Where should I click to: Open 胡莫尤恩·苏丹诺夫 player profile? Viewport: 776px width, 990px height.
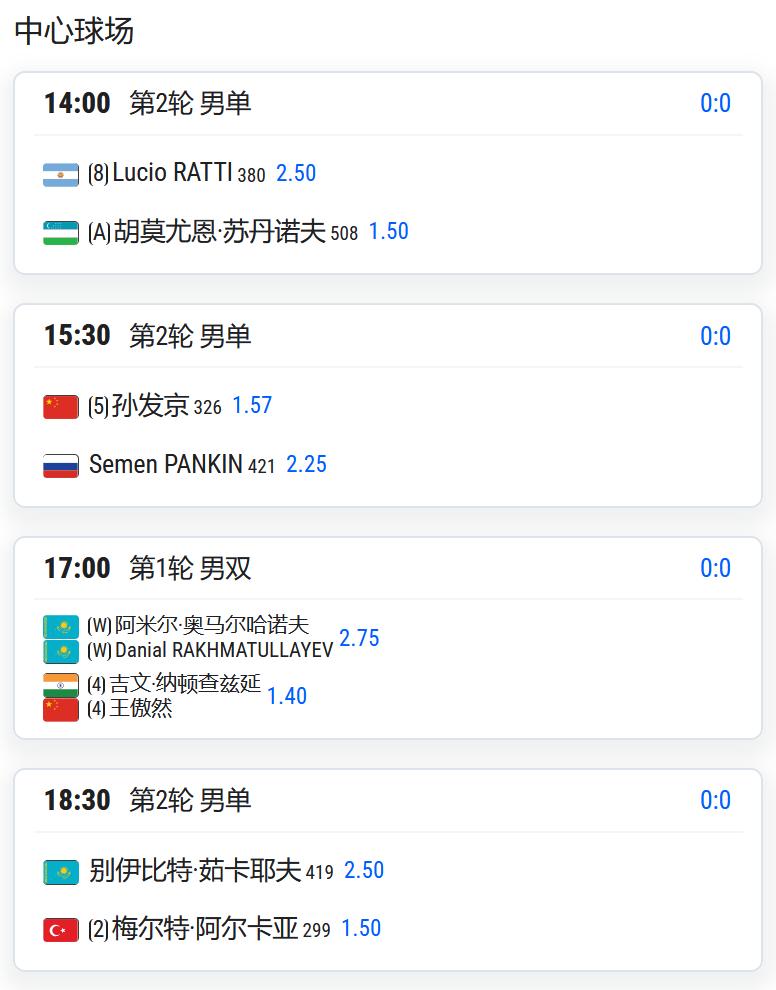coord(219,231)
